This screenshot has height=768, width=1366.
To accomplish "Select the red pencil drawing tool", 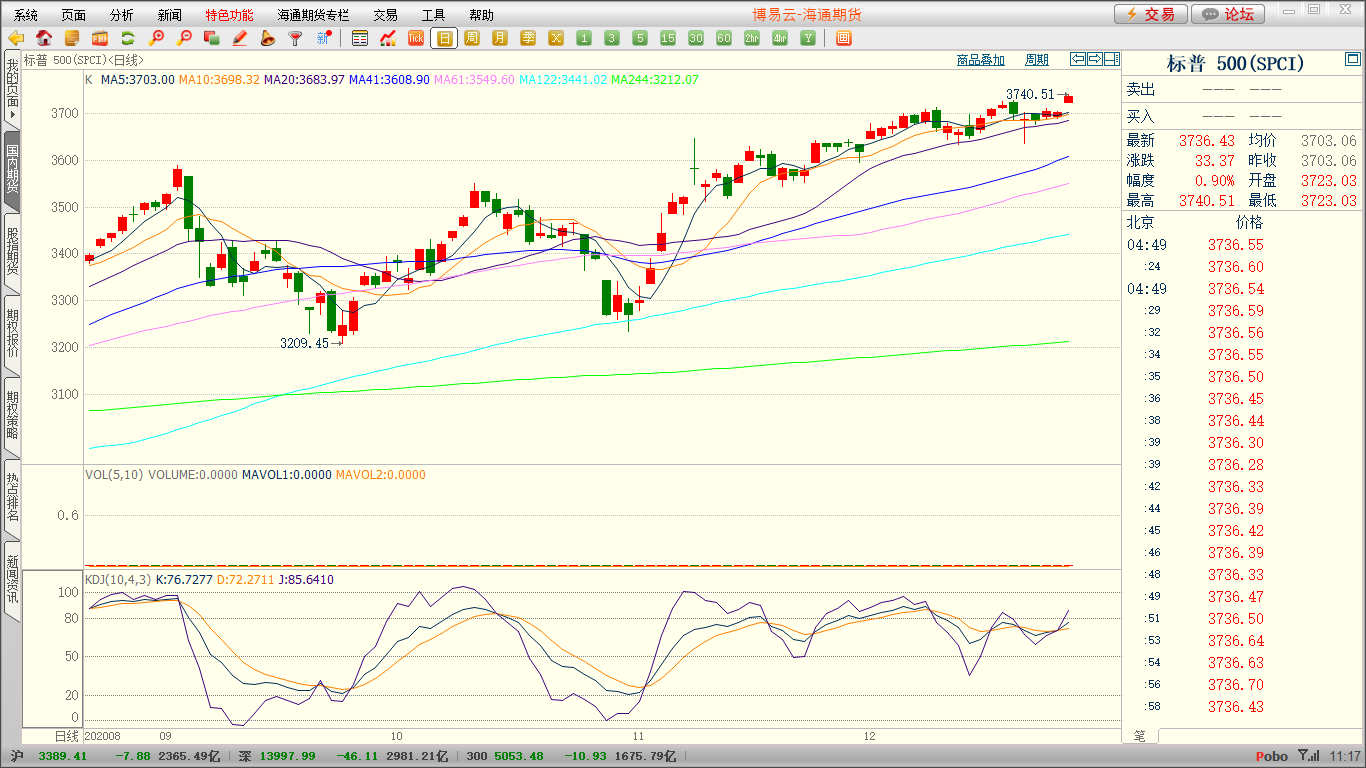I will tap(240, 38).
